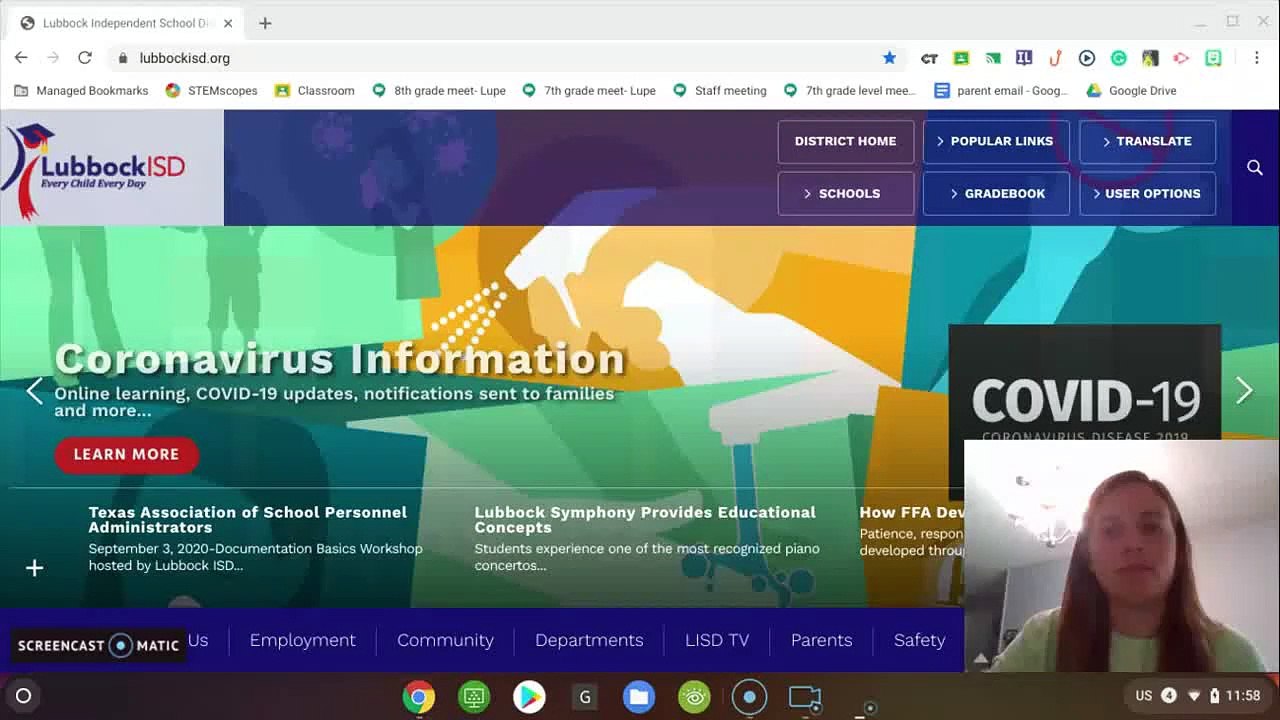This screenshot has width=1280, height=720.
Task: Open the Managed Bookmarks folder
Action: click(x=81, y=90)
